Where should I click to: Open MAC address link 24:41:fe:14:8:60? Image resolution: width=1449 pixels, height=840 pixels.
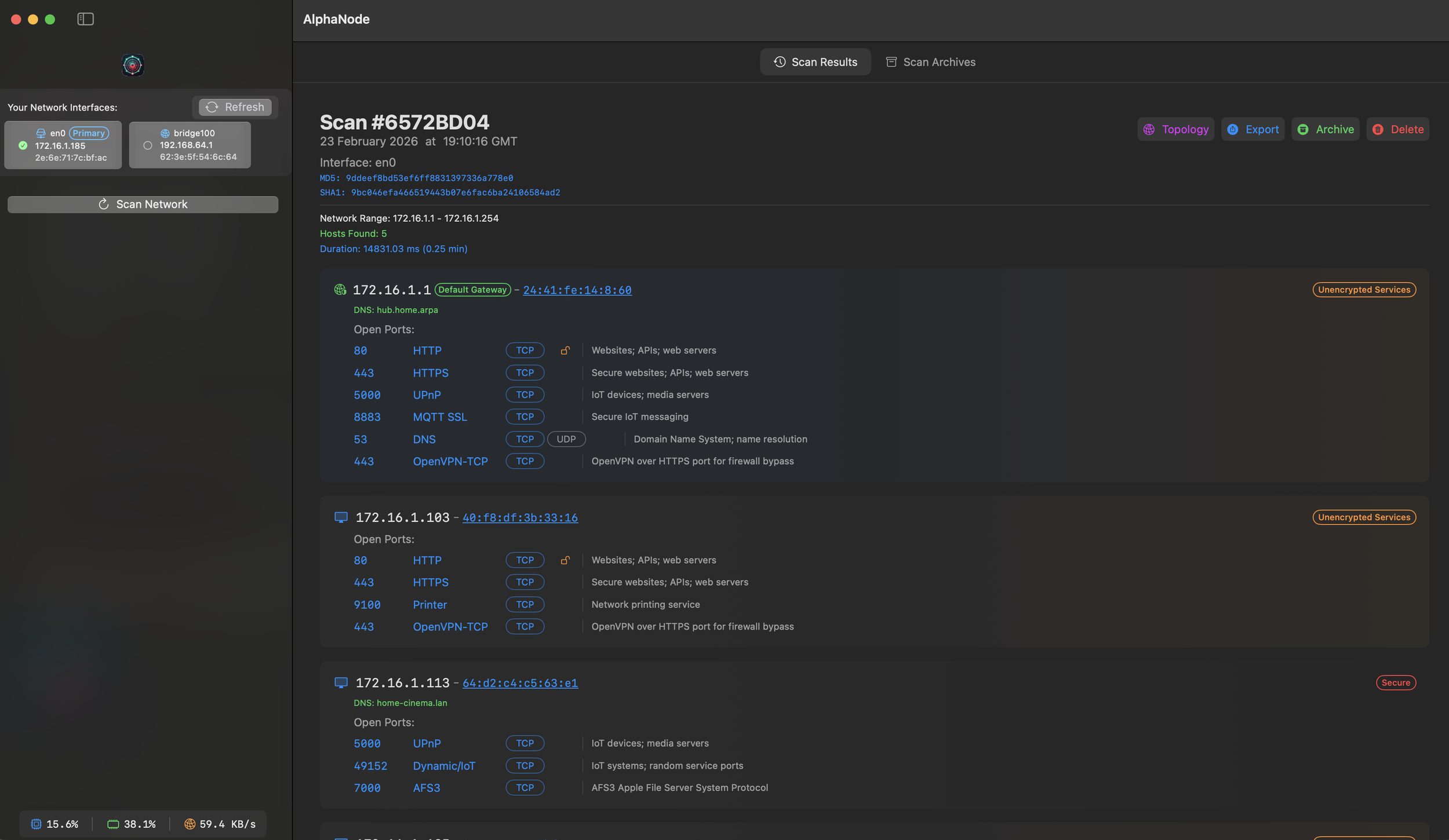(577, 290)
